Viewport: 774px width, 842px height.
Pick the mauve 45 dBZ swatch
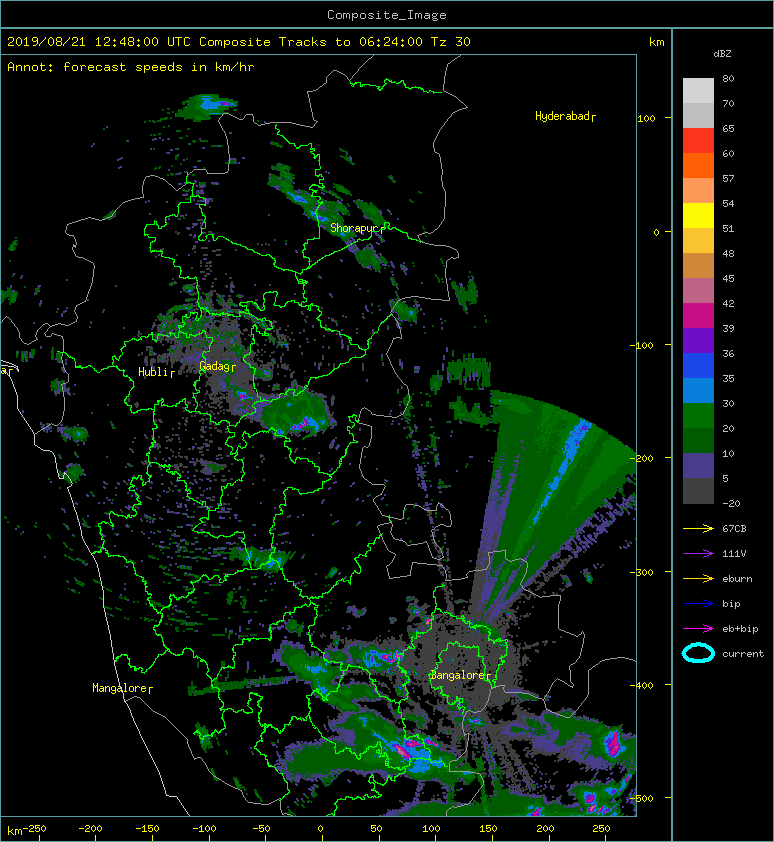[698, 290]
